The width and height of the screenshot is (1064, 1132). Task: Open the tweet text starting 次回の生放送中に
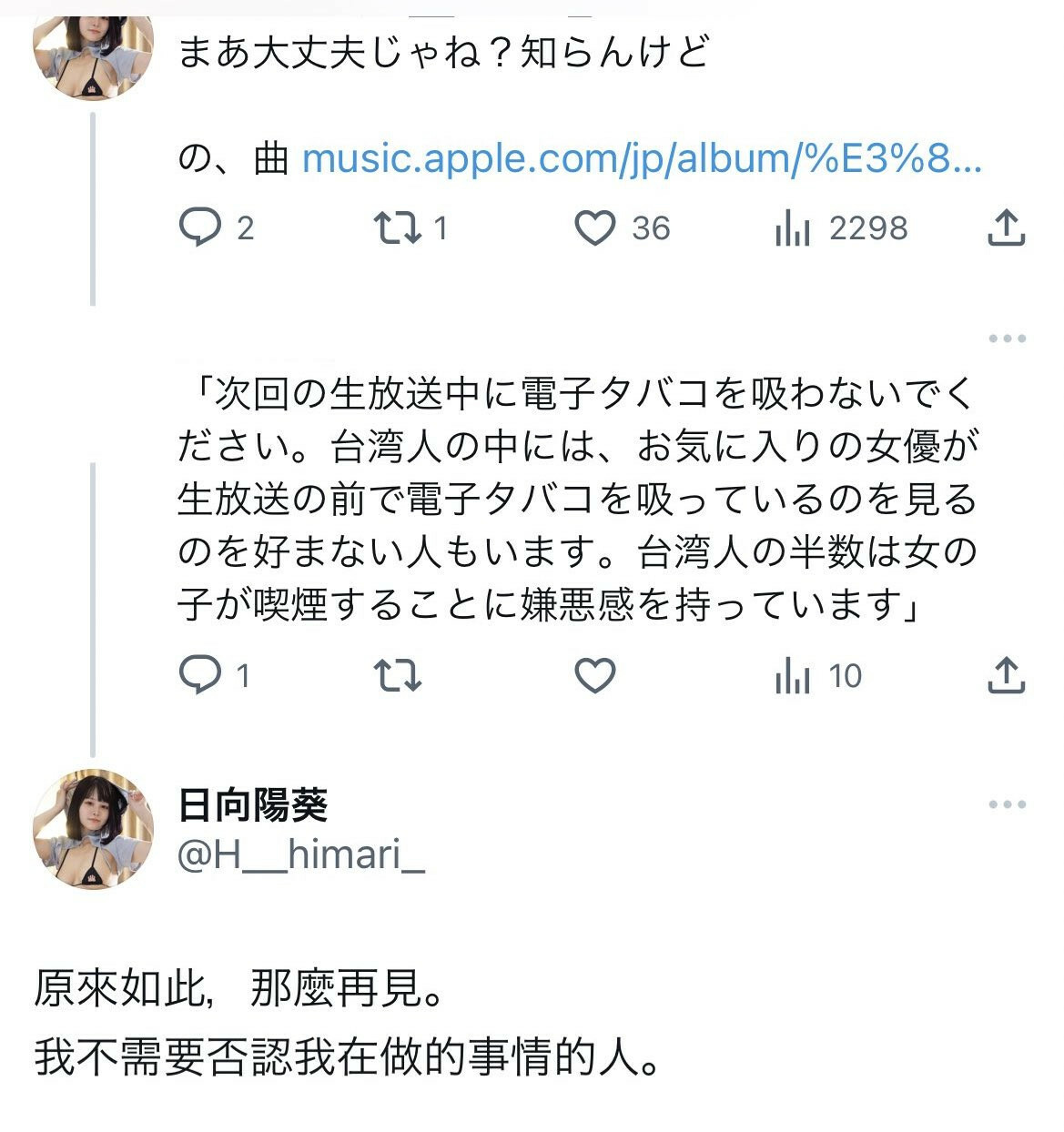tap(575, 499)
